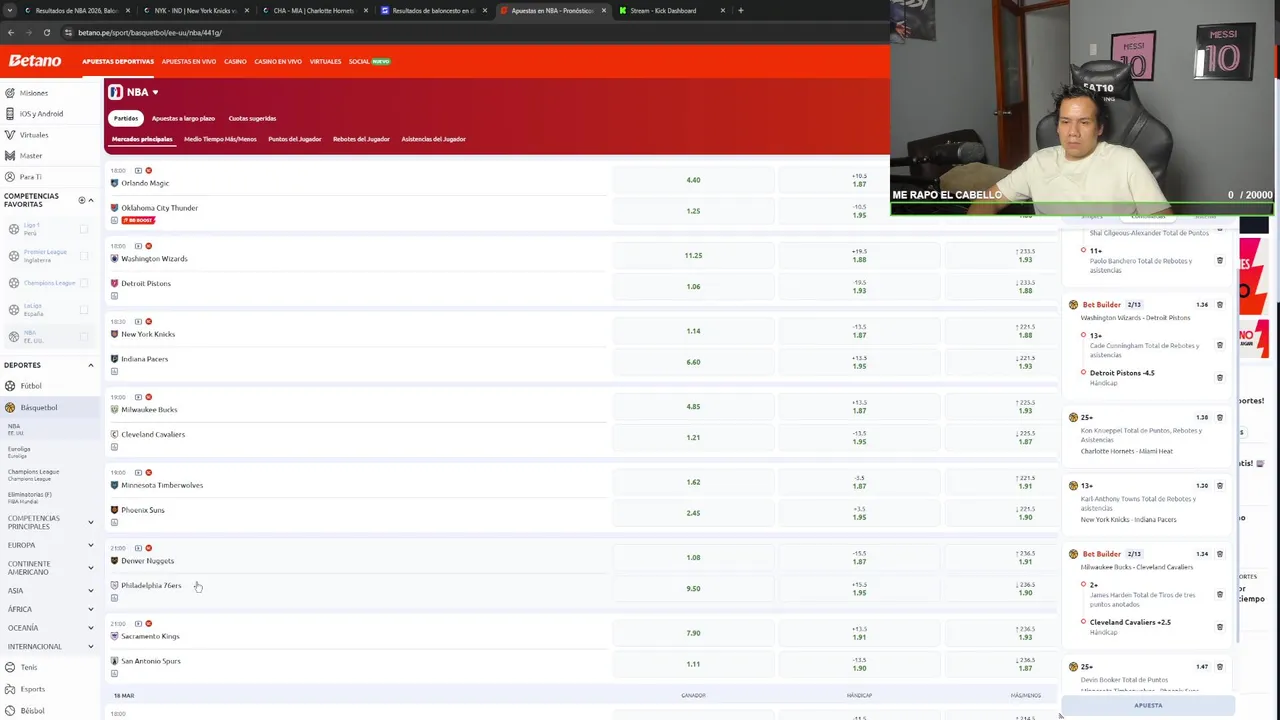Delete the Kon Knueppel 25+ bet
1280x720 pixels.
1220,417
